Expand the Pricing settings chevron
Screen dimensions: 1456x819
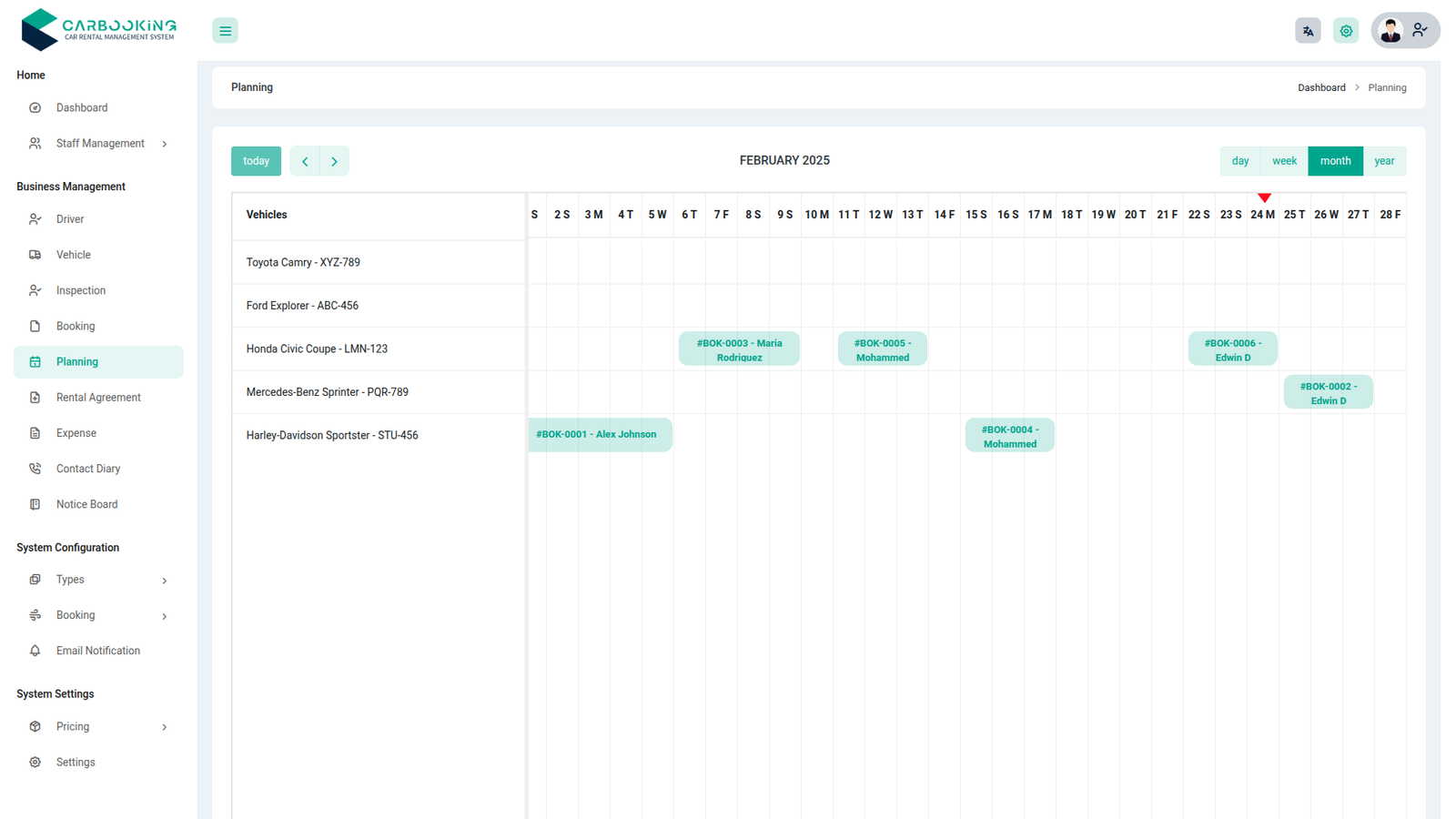tap(165, 727)
